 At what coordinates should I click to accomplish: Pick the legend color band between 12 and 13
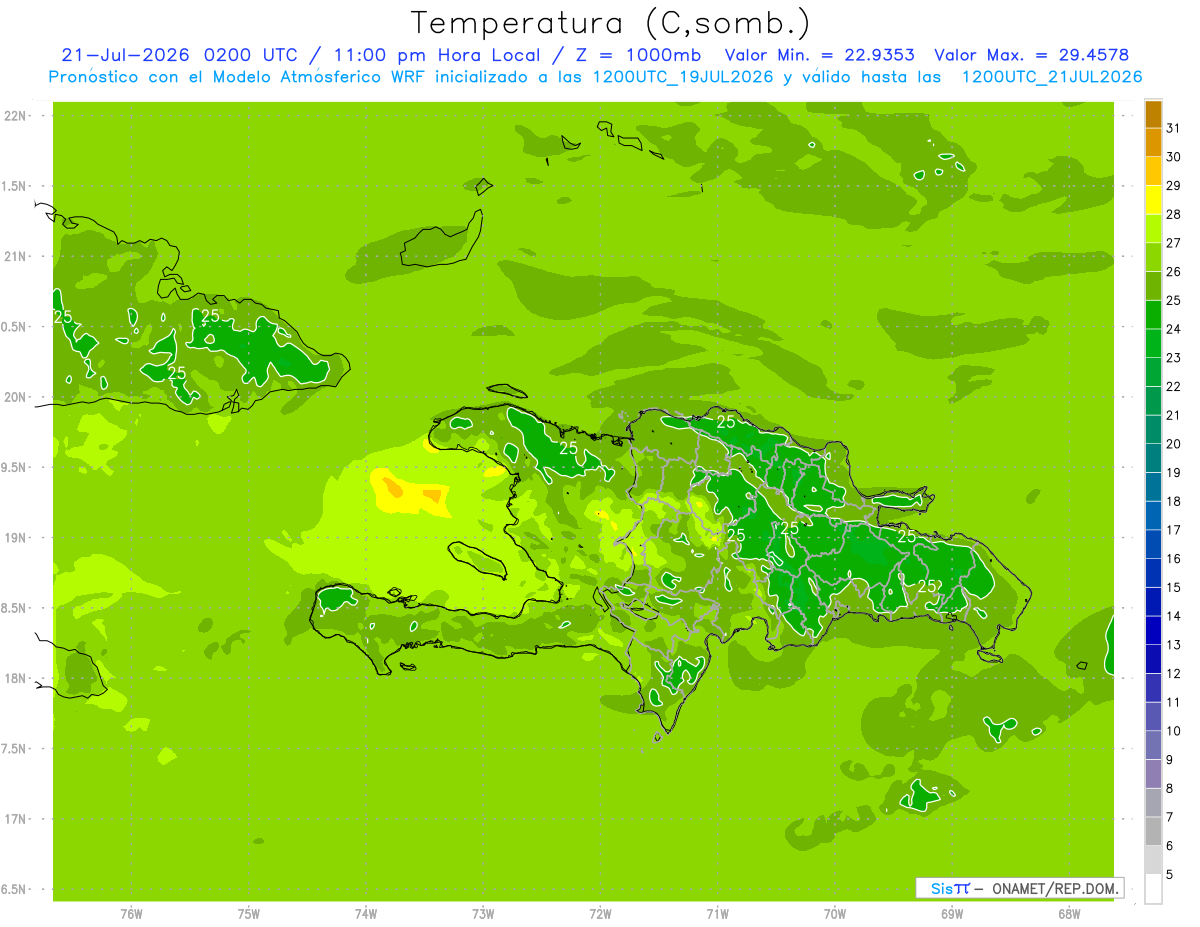[1153, 659]
